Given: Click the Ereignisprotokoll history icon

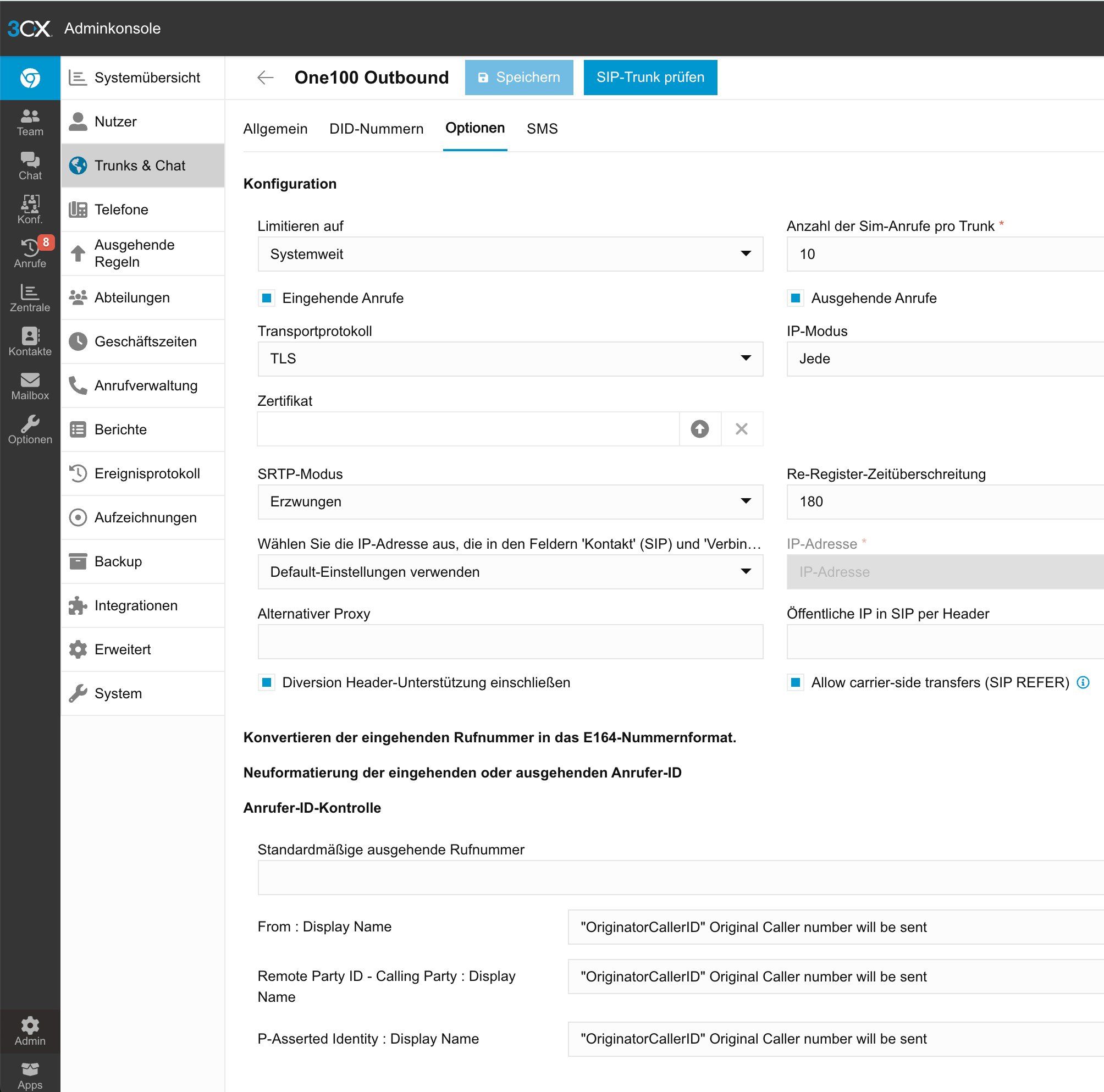Looking at the screenshot, I should [78, 474].
